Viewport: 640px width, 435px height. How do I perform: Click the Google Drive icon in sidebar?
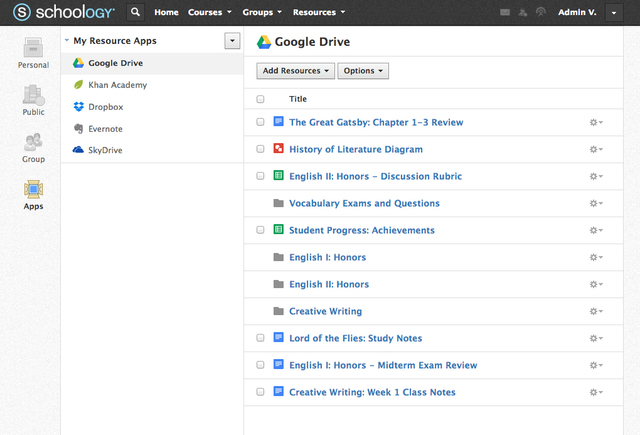(x=78, y=63)
